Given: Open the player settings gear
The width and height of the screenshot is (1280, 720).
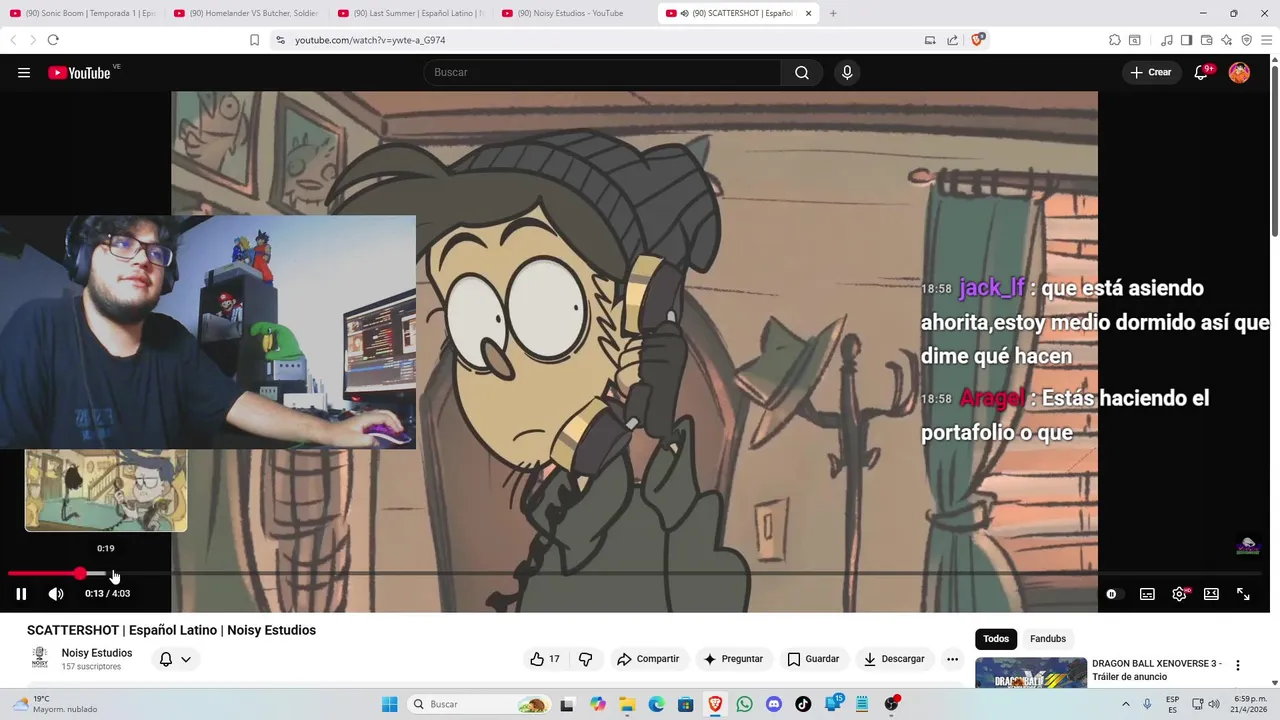Looking at the screenshot, I should coord(1179,594).
